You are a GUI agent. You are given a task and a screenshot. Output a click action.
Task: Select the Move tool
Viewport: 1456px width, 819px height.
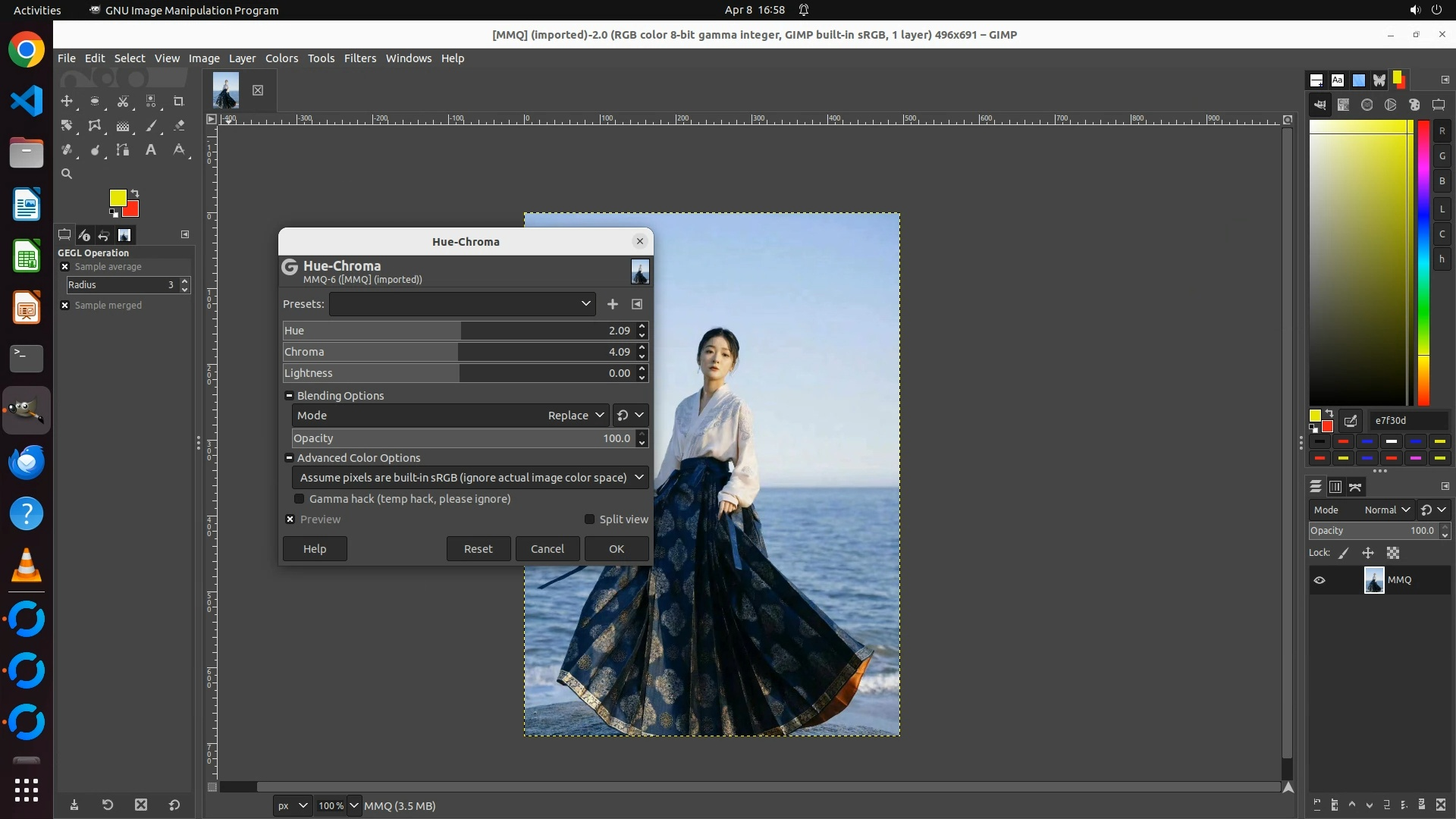click(67, 101)
